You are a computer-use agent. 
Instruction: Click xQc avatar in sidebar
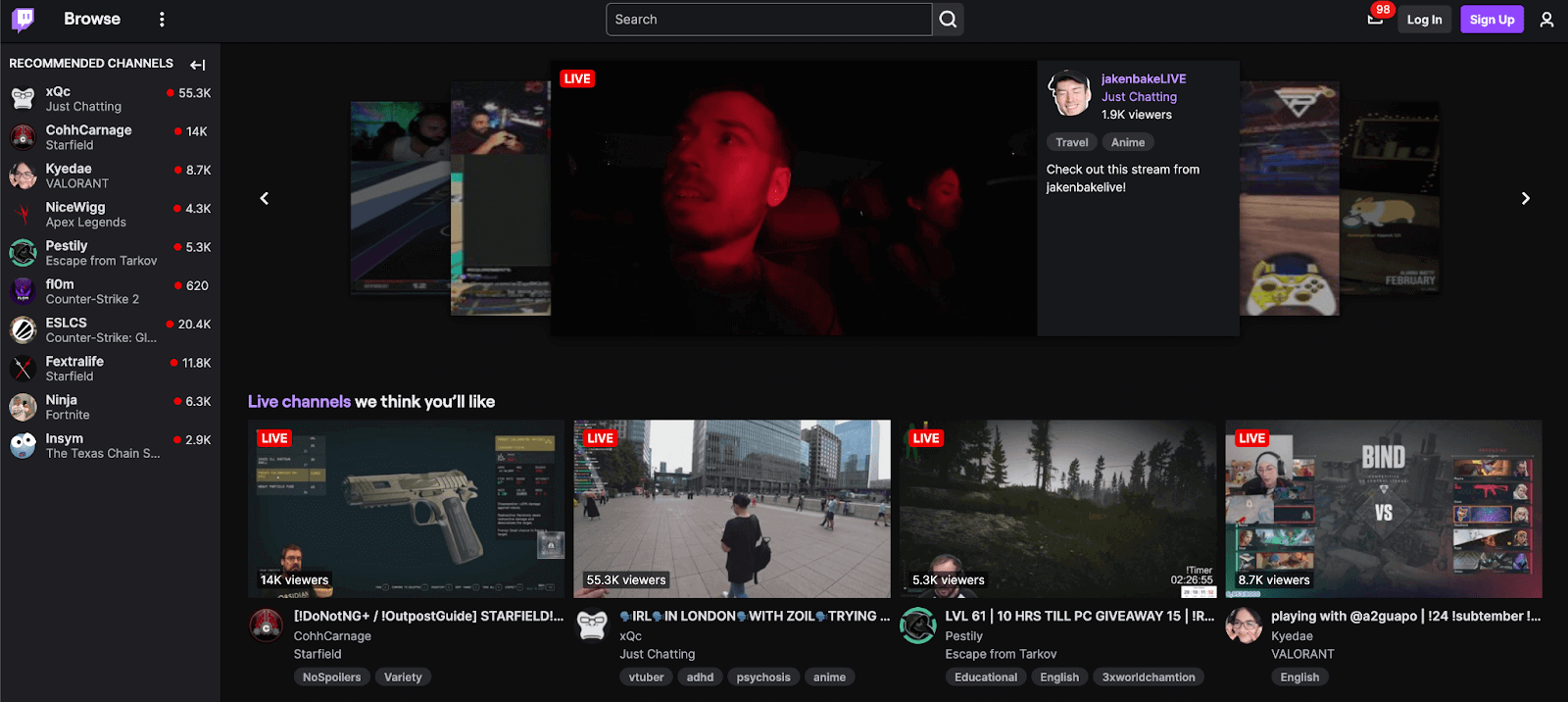coord(24,98)
